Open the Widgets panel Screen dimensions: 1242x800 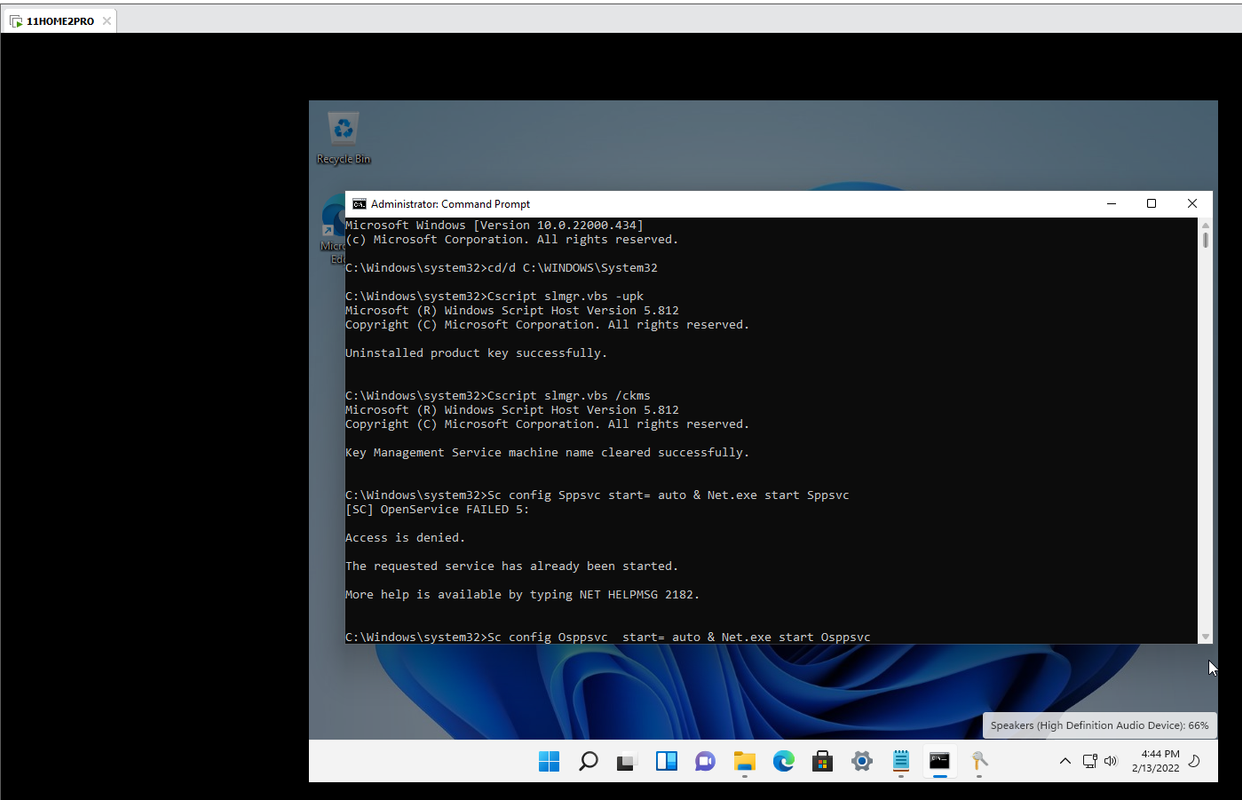tap(666, 762)
